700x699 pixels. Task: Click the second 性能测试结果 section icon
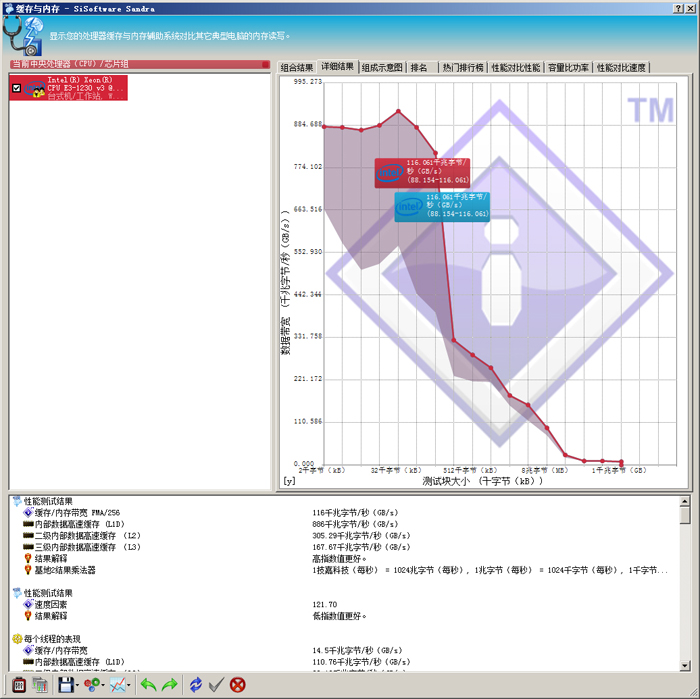tap(17, 593)
